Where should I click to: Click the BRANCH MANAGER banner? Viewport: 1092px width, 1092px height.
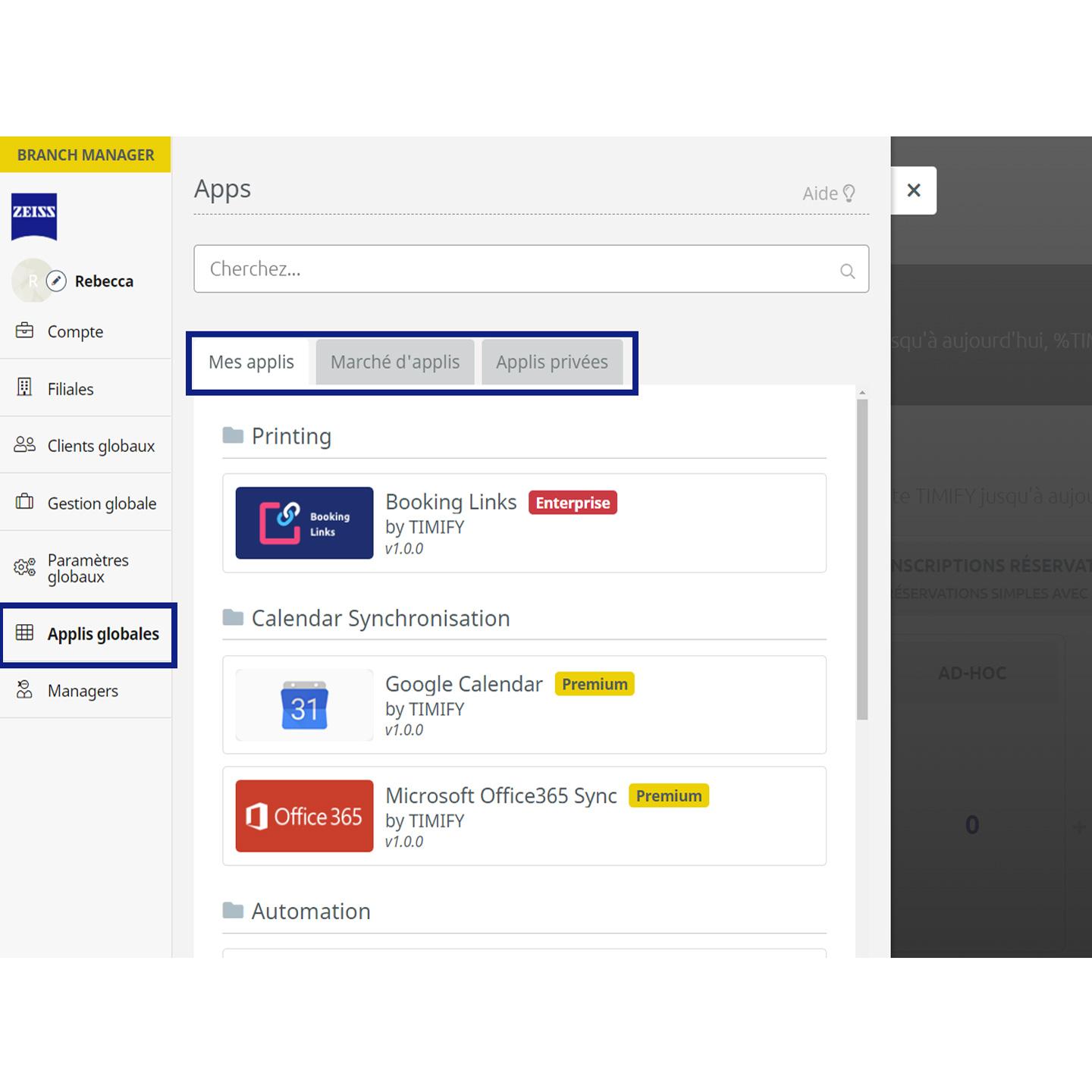(x=86, y=155)
